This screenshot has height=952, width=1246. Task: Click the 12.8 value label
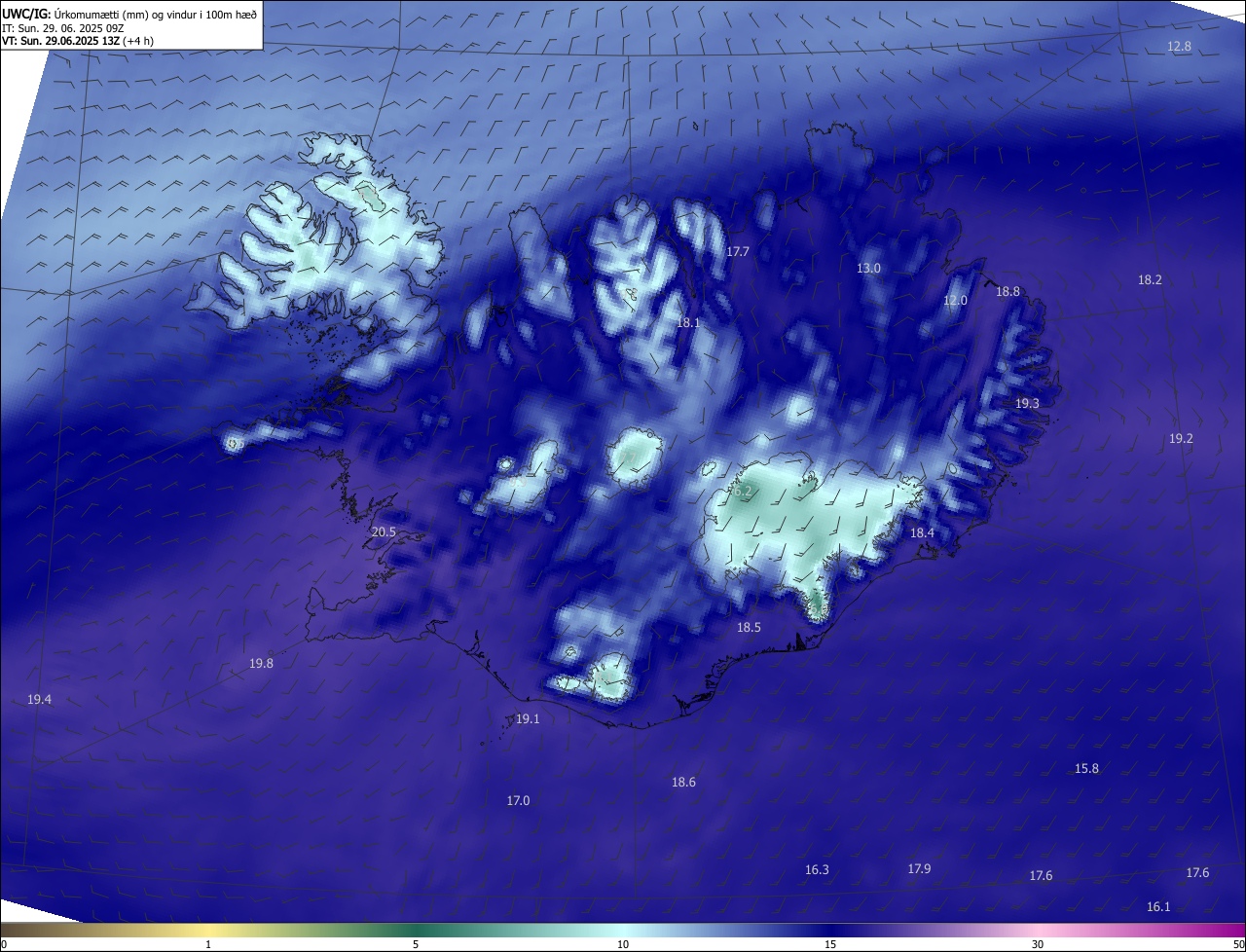pos(1179,47)
